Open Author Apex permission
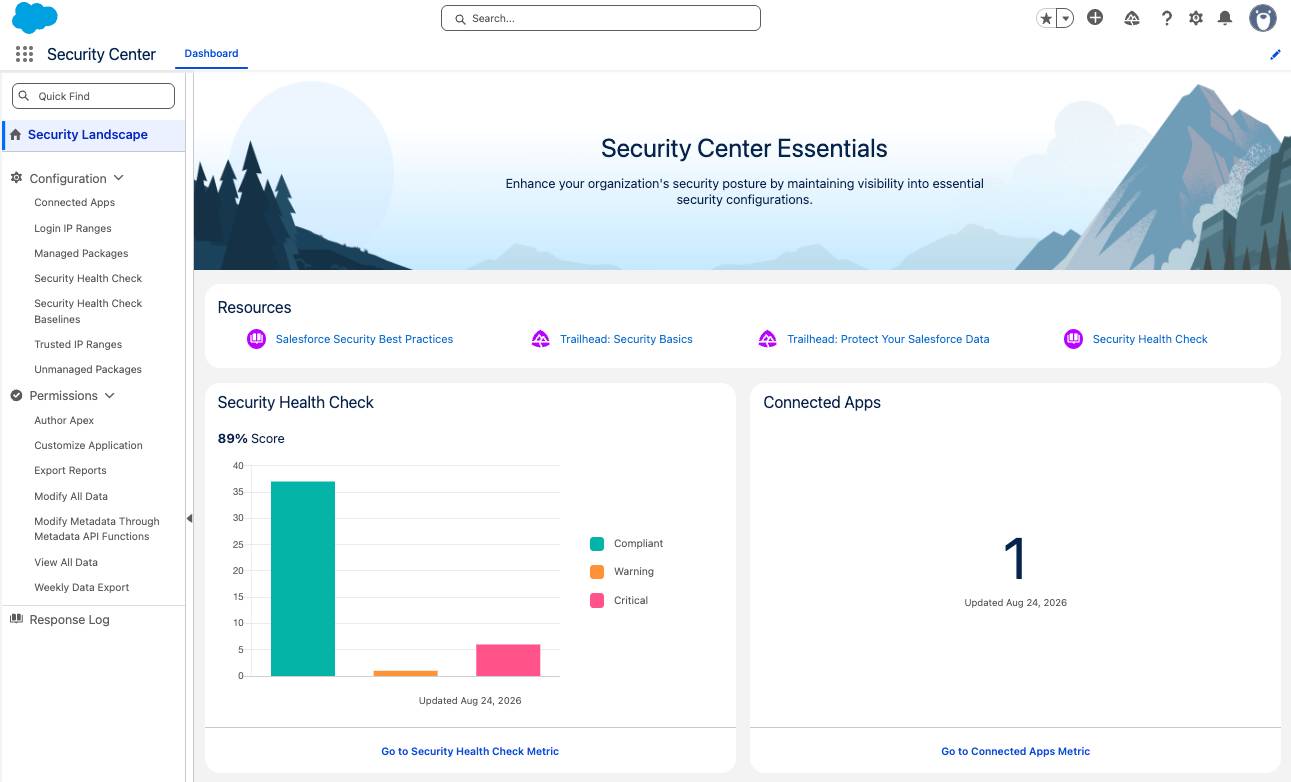 [64, 421]
